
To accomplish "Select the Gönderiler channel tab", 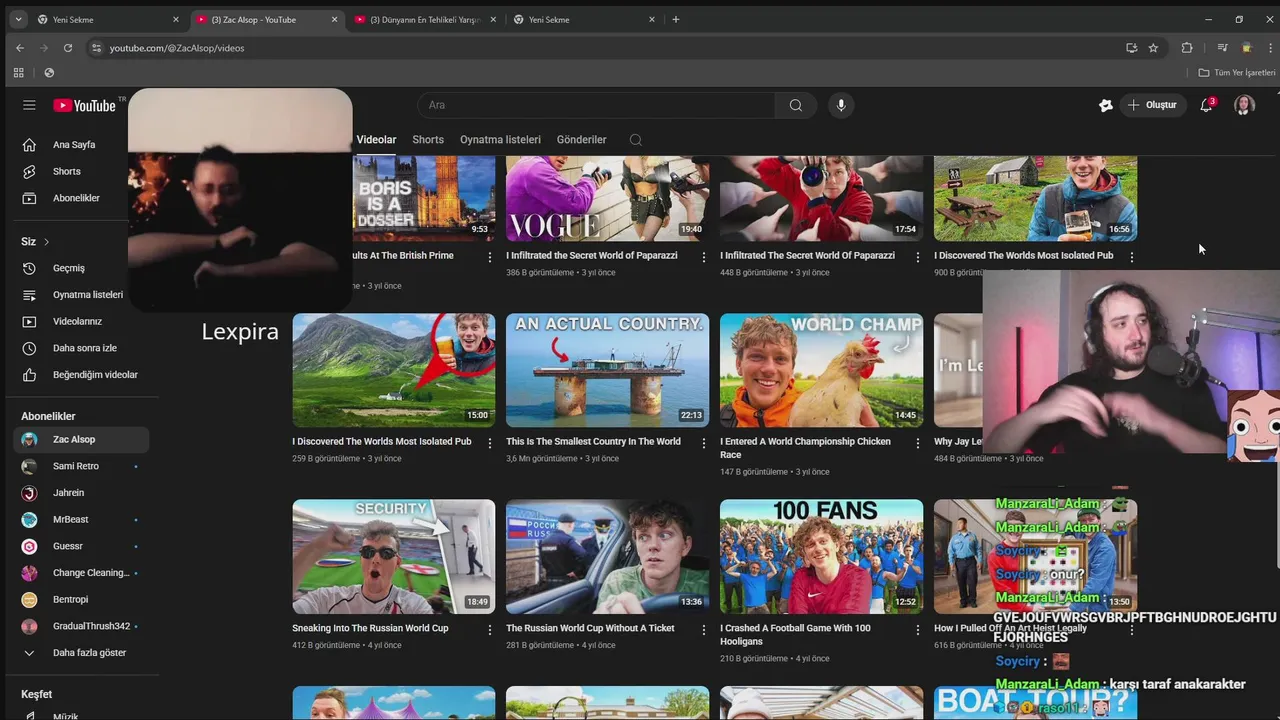I will [581, 140].
